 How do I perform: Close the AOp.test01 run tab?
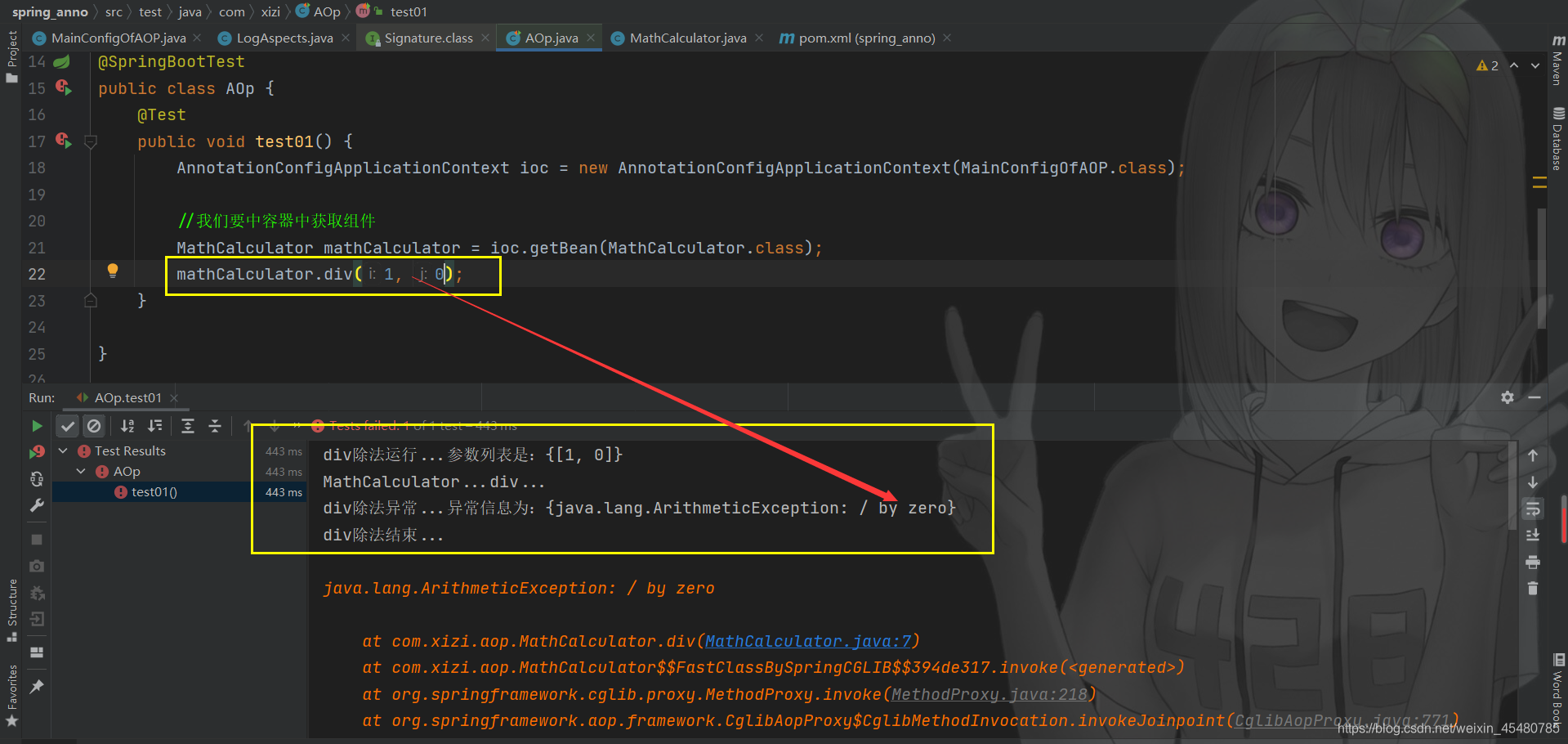point(174,398)
